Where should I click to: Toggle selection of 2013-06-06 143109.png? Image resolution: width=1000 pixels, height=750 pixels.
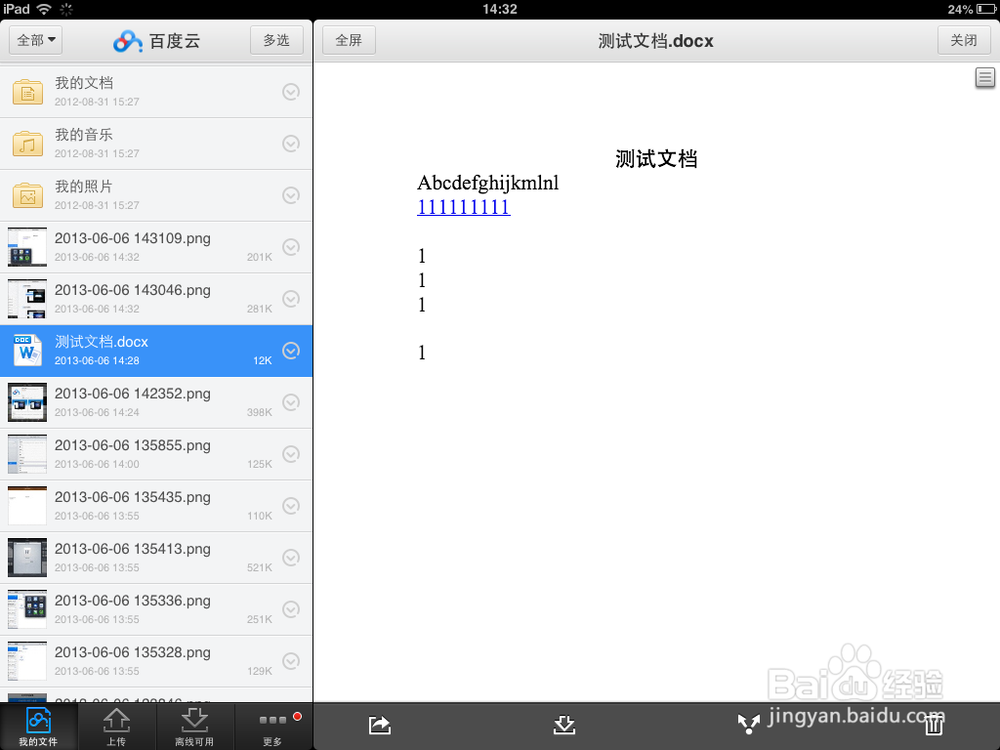click(x=291, y=247)
